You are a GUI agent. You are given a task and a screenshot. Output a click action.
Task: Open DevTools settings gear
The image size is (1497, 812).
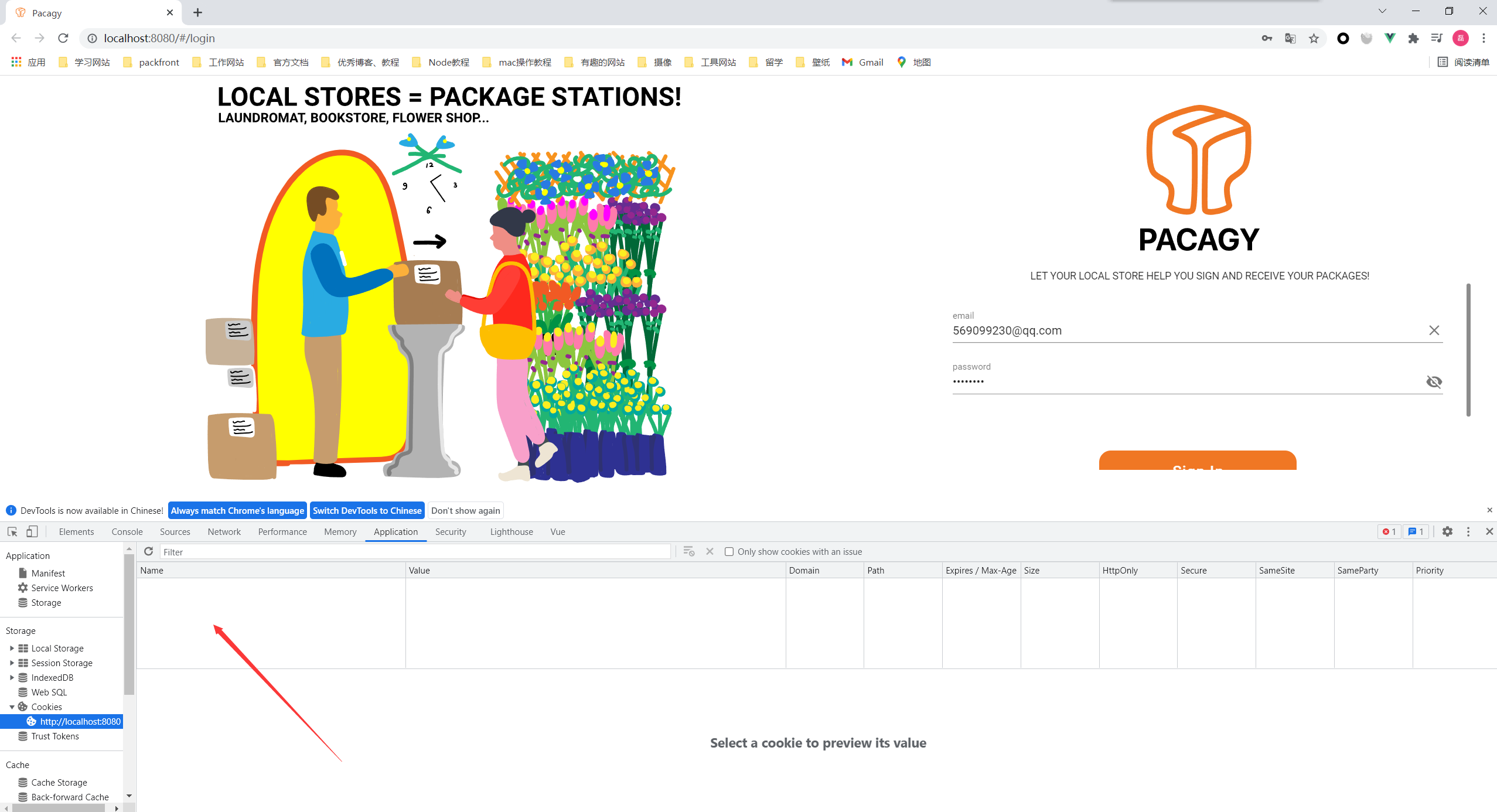(x=1447, y=531)
